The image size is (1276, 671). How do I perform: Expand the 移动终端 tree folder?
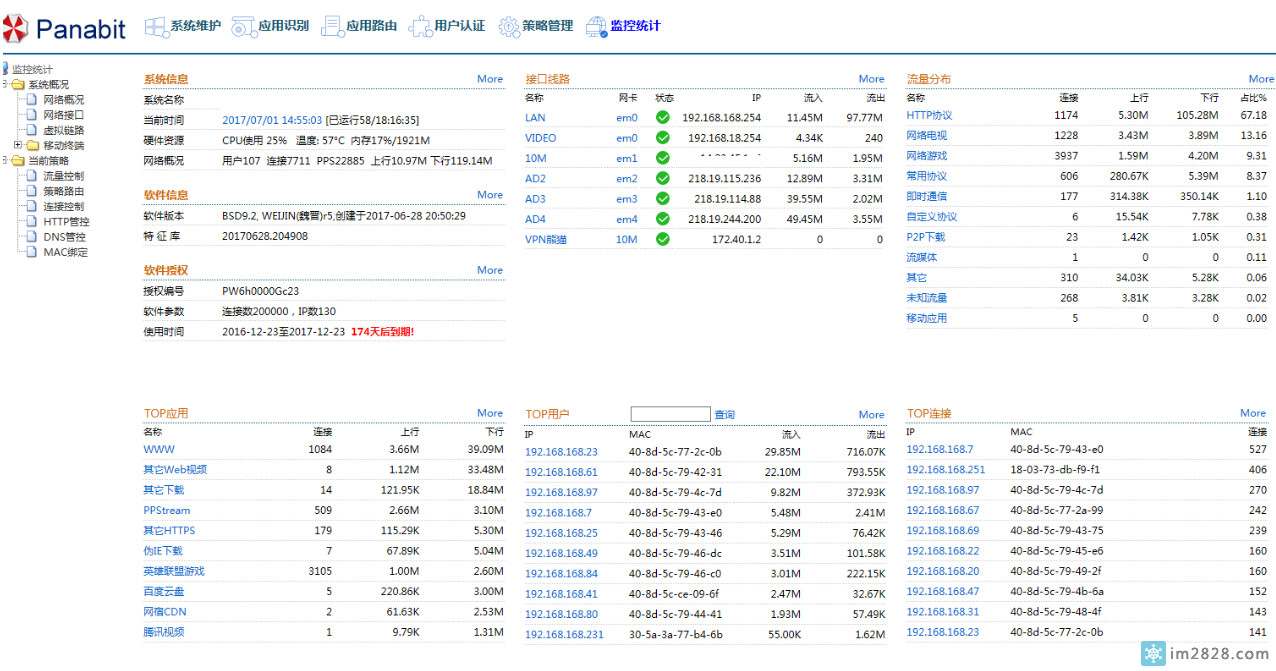(18, 146)
